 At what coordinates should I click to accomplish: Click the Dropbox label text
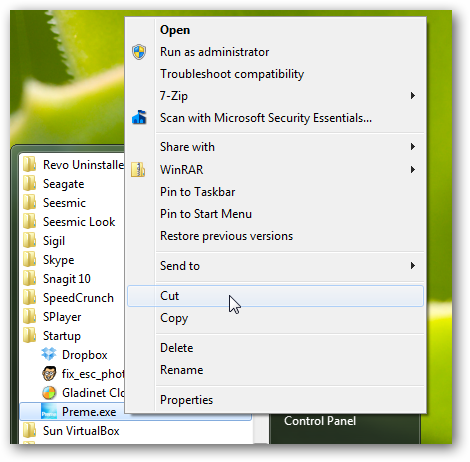[x=85, y=355]
